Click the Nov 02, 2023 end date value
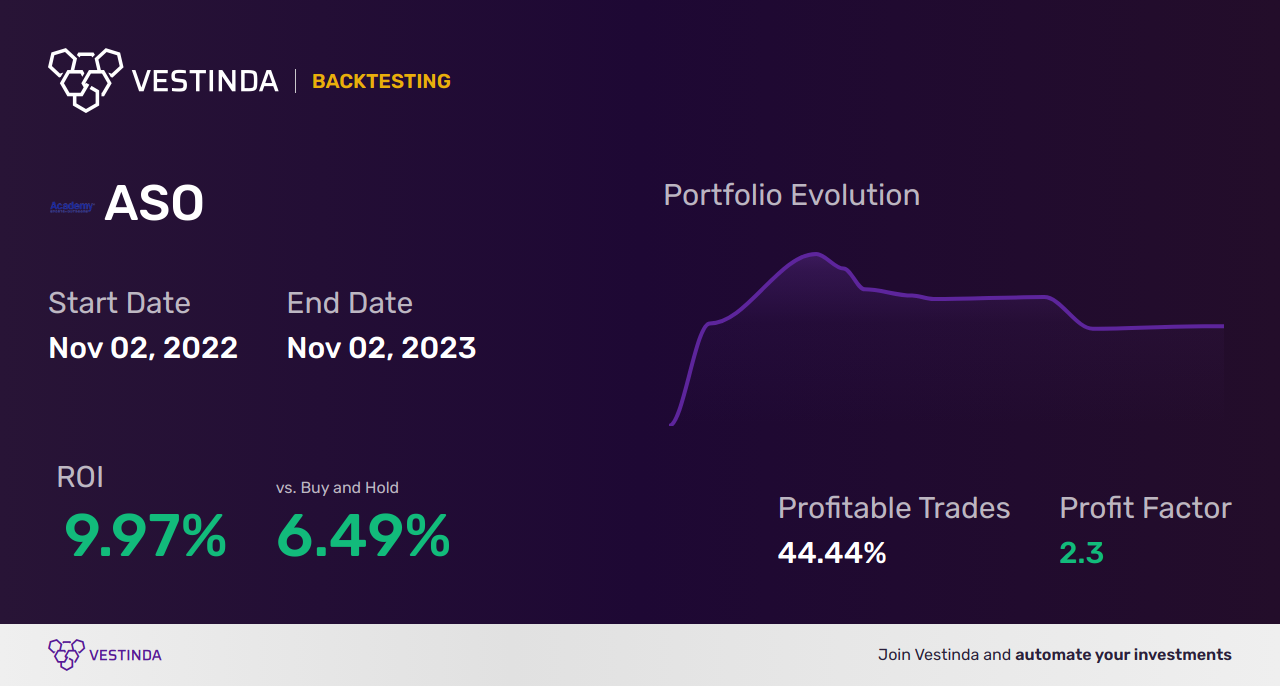1280x686 pixels. coord(381,348)
